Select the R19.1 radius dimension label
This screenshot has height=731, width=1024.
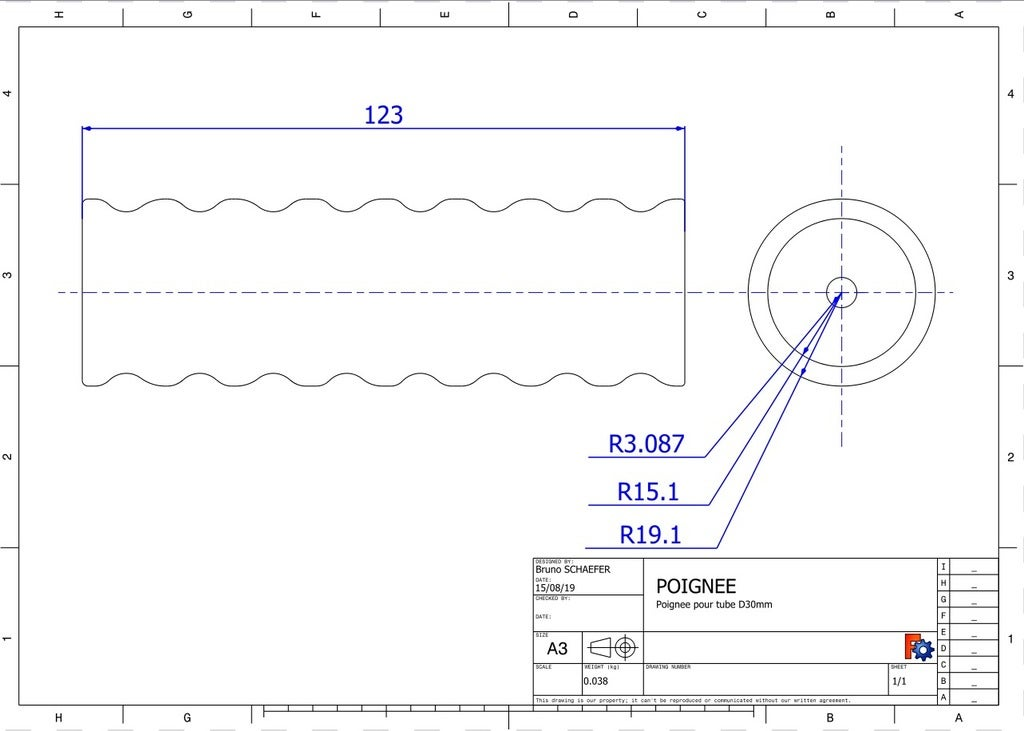pyautogui.click(x=650, y=535)
